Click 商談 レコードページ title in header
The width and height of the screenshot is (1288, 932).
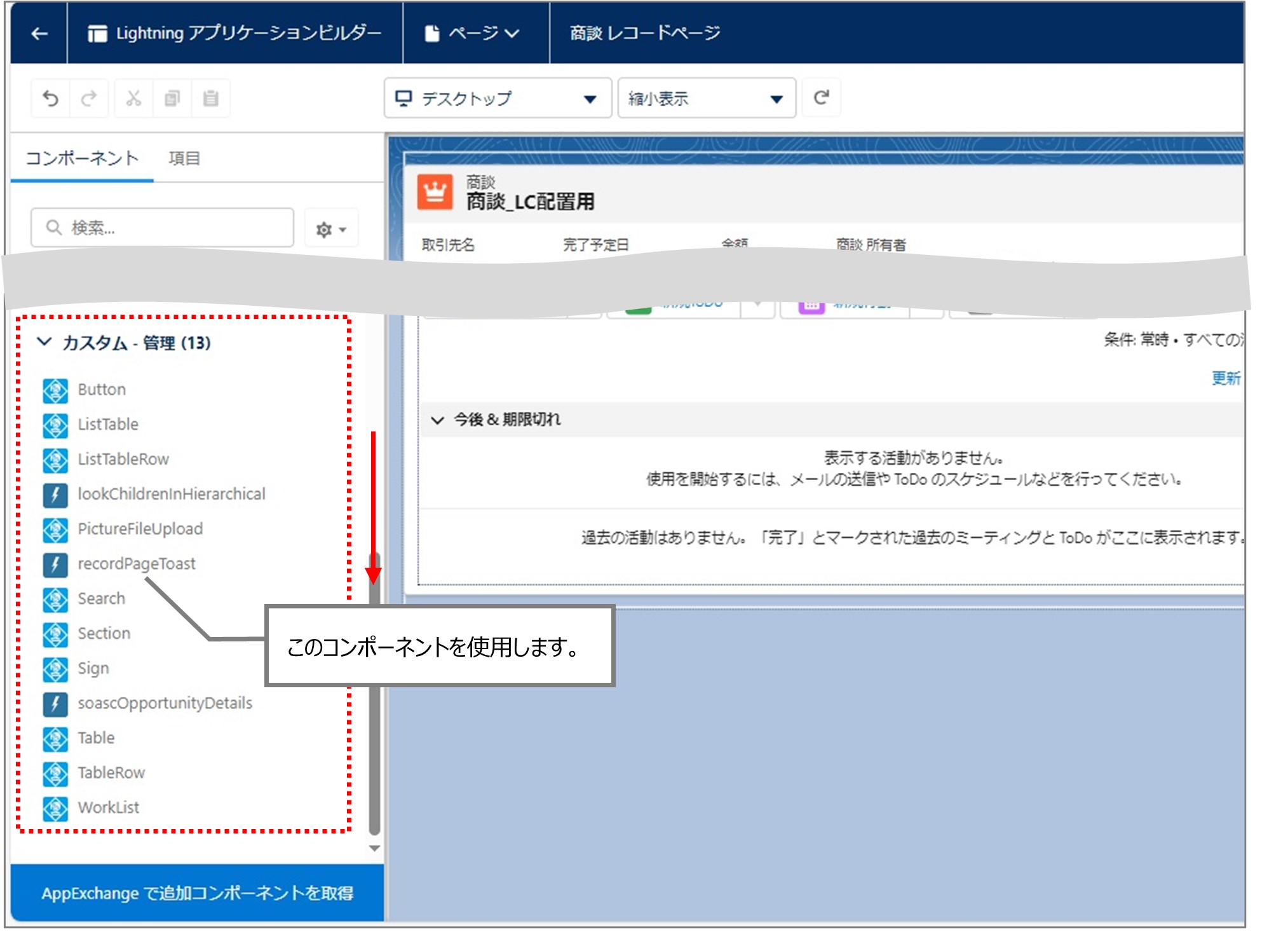coord(645,33)
